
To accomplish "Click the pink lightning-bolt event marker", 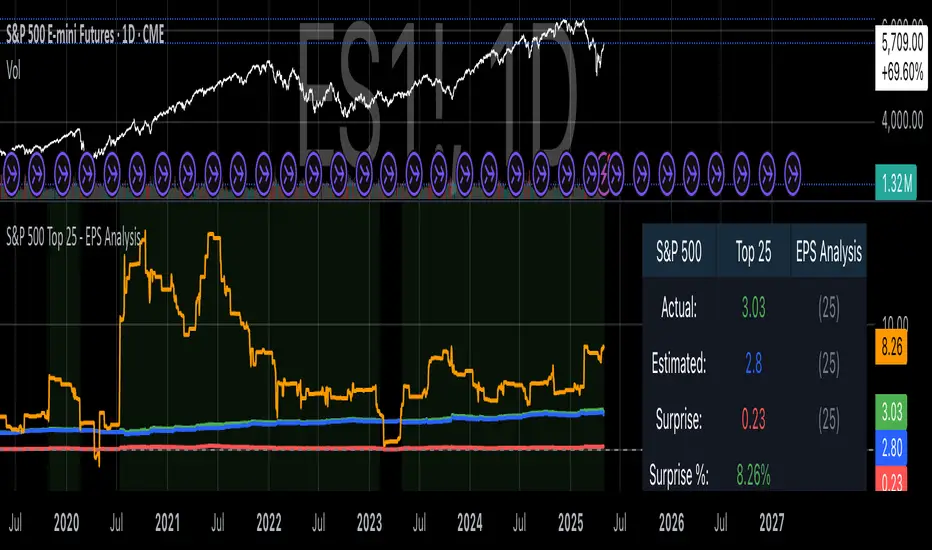I will 604,174.
